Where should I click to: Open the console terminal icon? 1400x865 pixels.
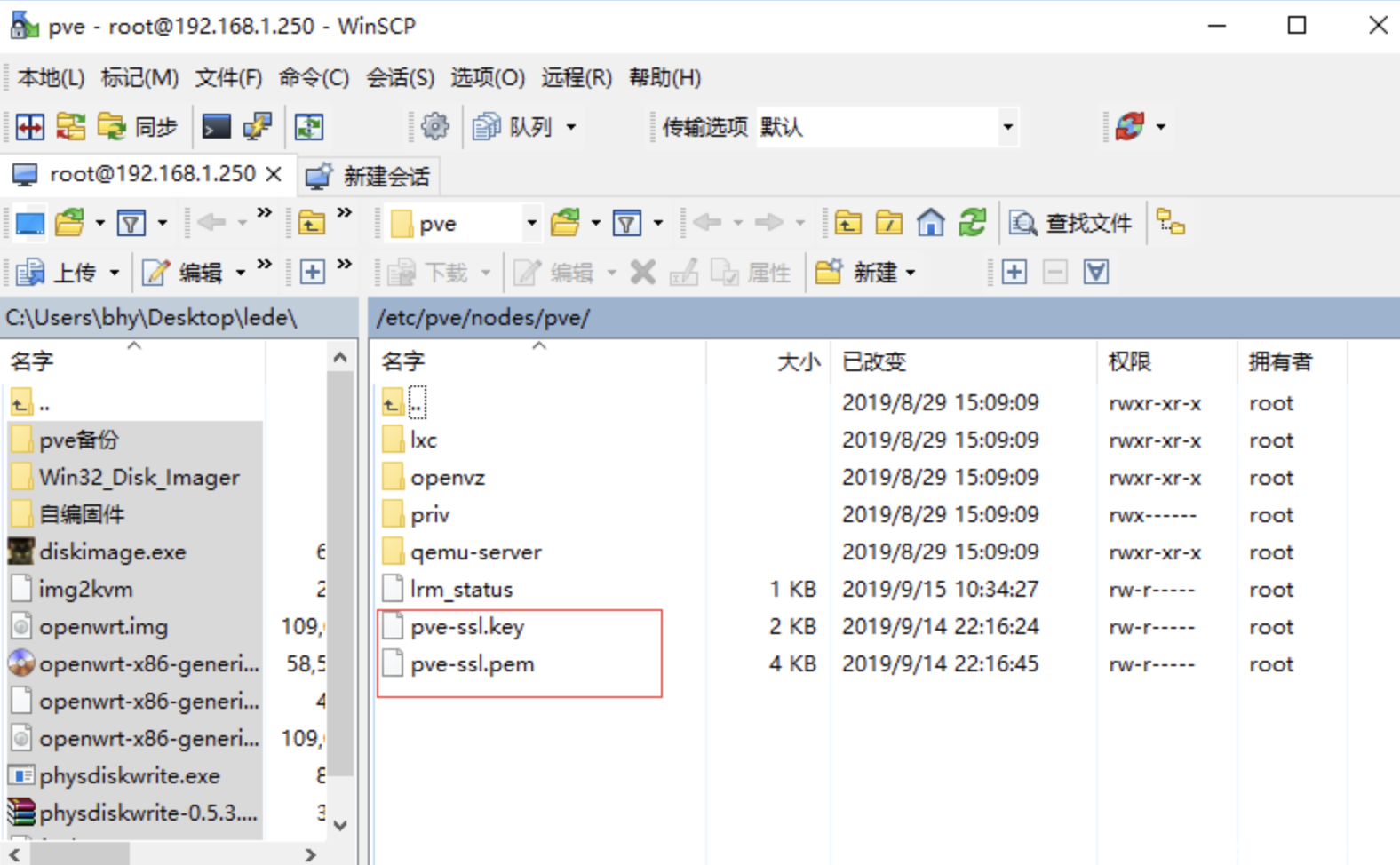tap(216, 127)
